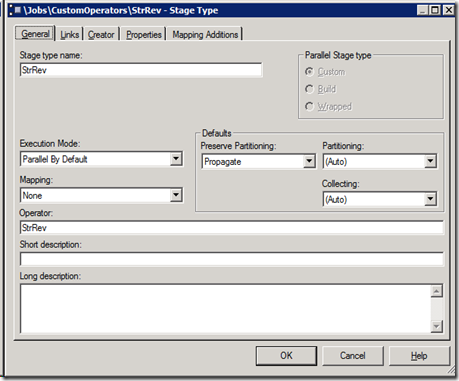Image resolution: width=459 pixels, height=381 pixels.
Task: Click the Long description scroll up arrow
Action: [x=436, y=291]
